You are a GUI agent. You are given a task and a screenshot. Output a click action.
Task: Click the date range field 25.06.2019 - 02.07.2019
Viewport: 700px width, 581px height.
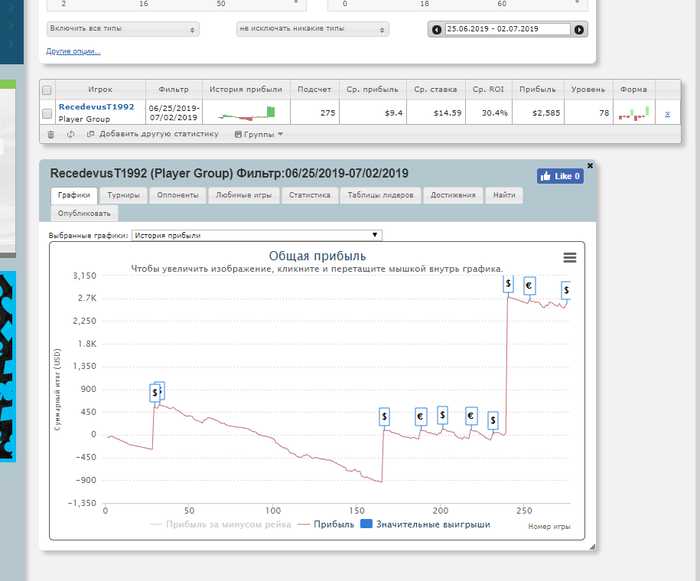click(x=508, y=29)
